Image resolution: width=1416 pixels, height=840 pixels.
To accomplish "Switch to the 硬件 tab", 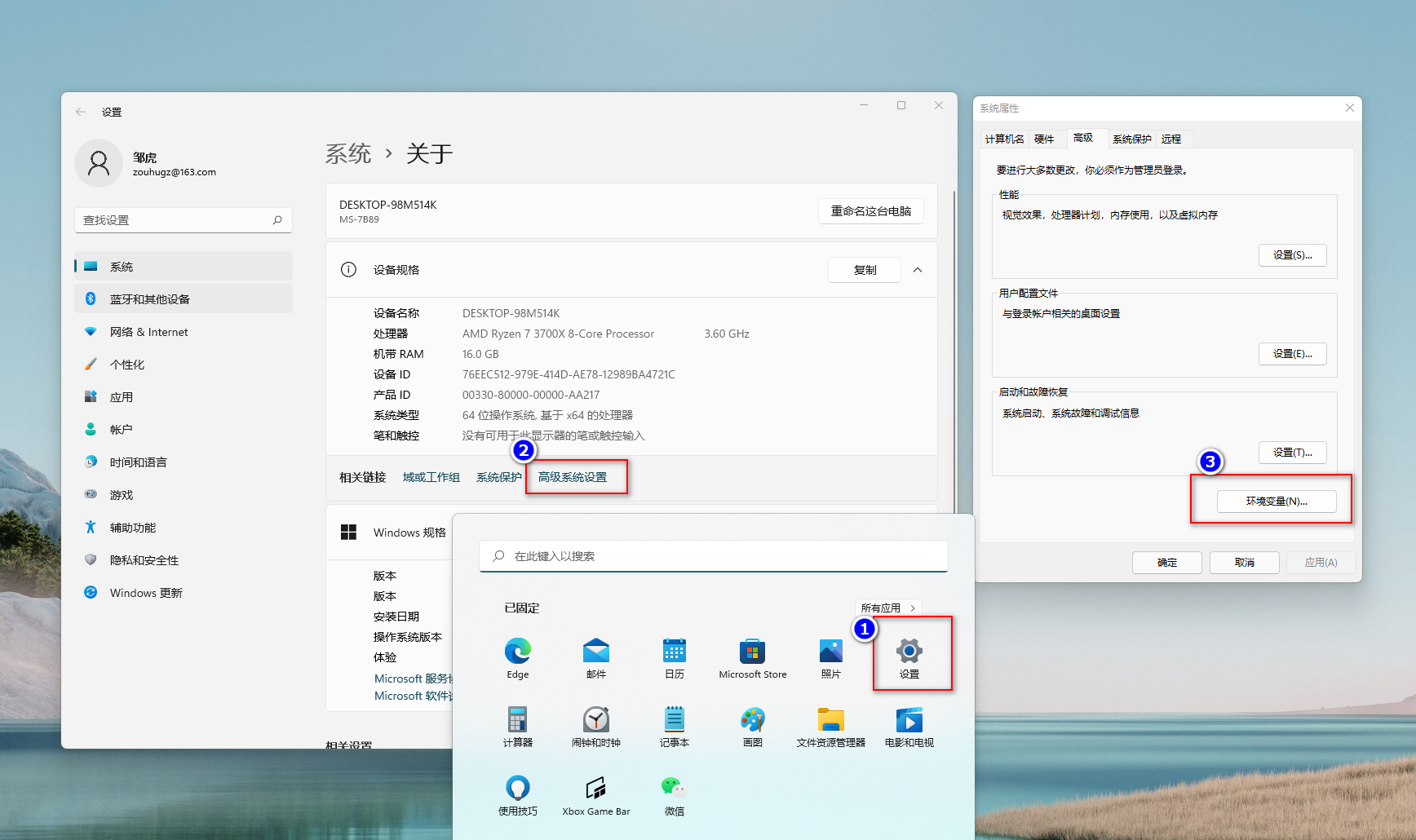I will [1044, 139].
